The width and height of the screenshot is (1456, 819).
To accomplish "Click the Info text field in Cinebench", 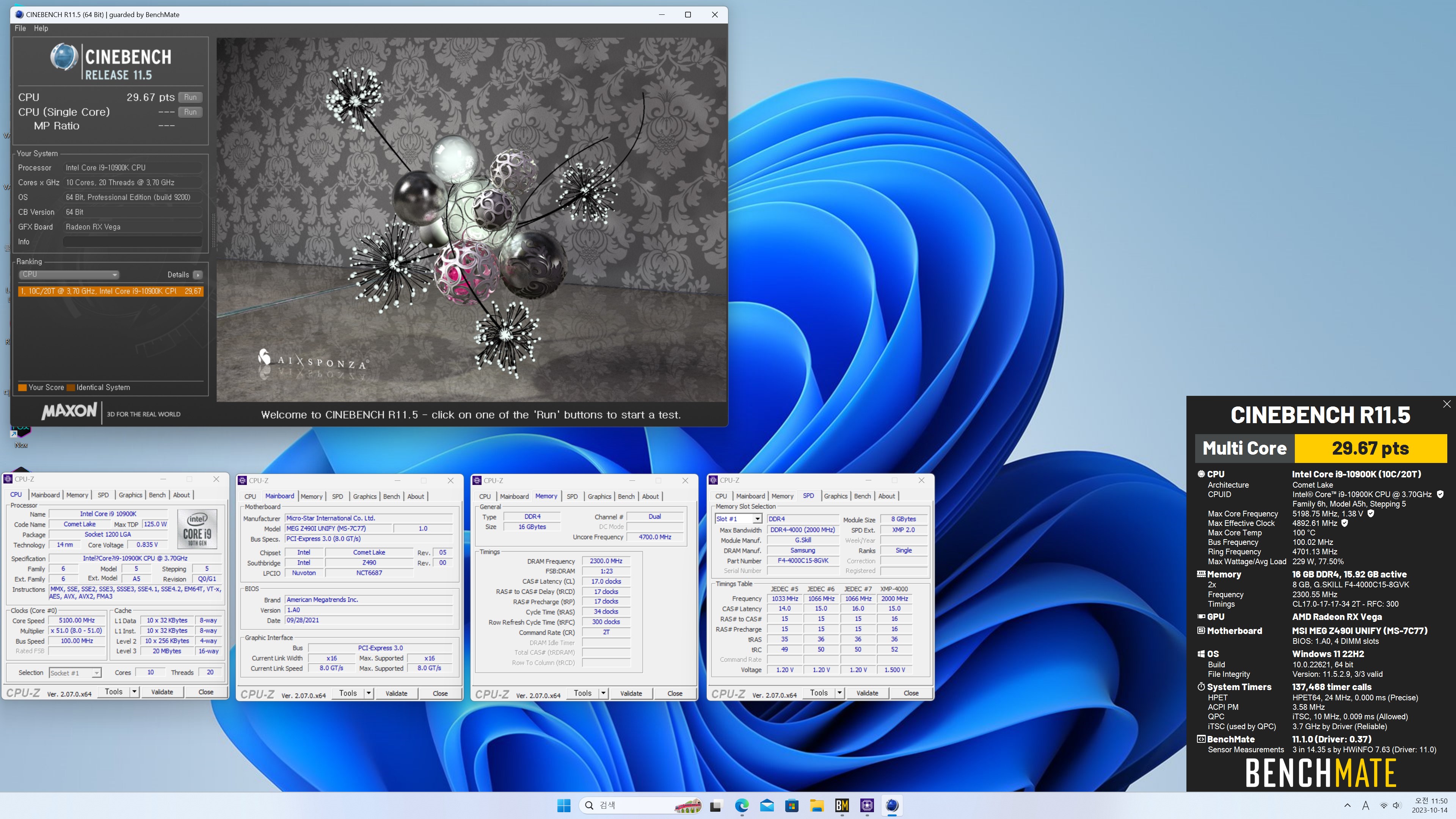I will (x=133, y=242).
